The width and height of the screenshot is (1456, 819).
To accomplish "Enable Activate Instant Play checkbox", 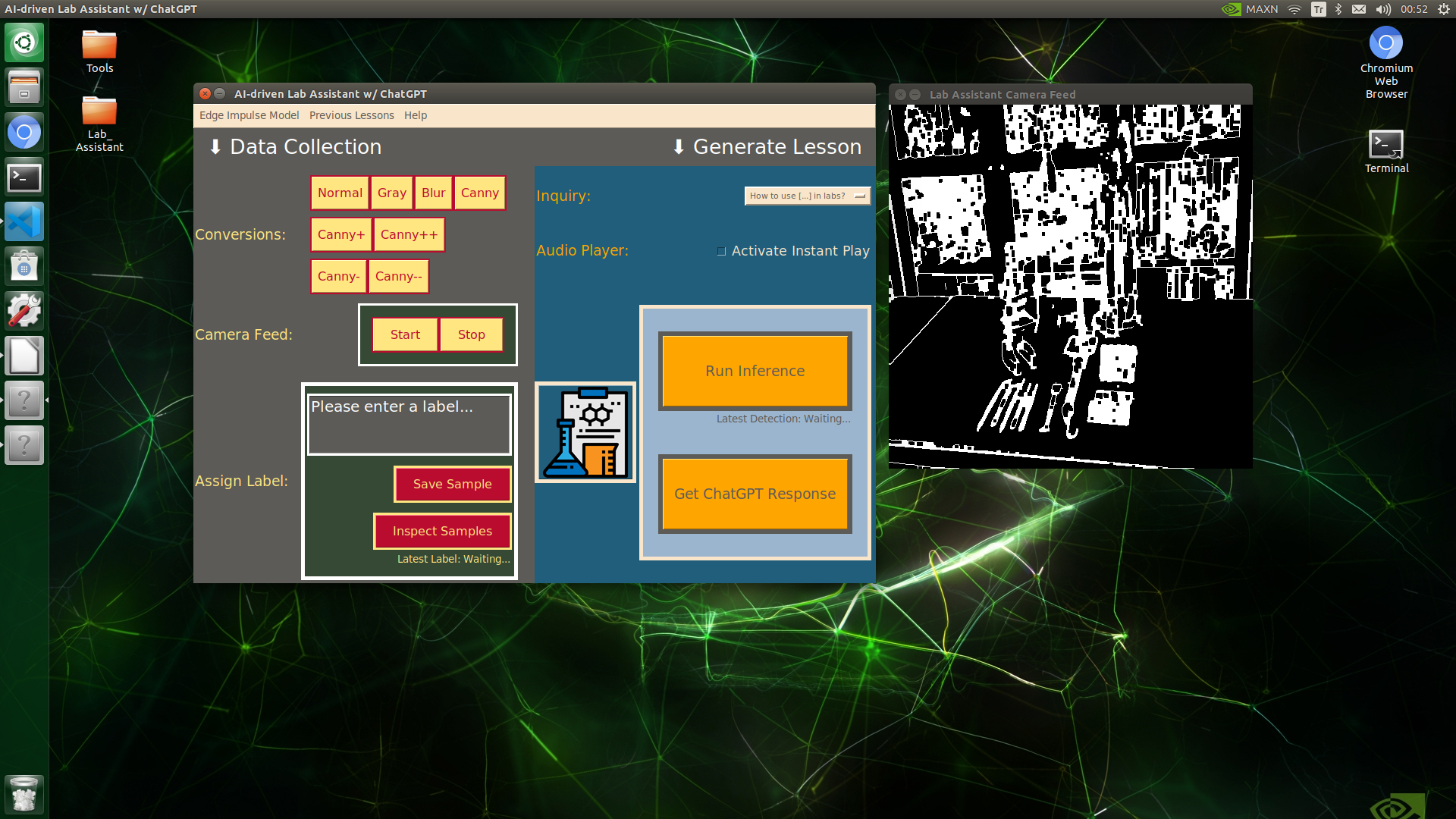I will (x=721, y=251).
